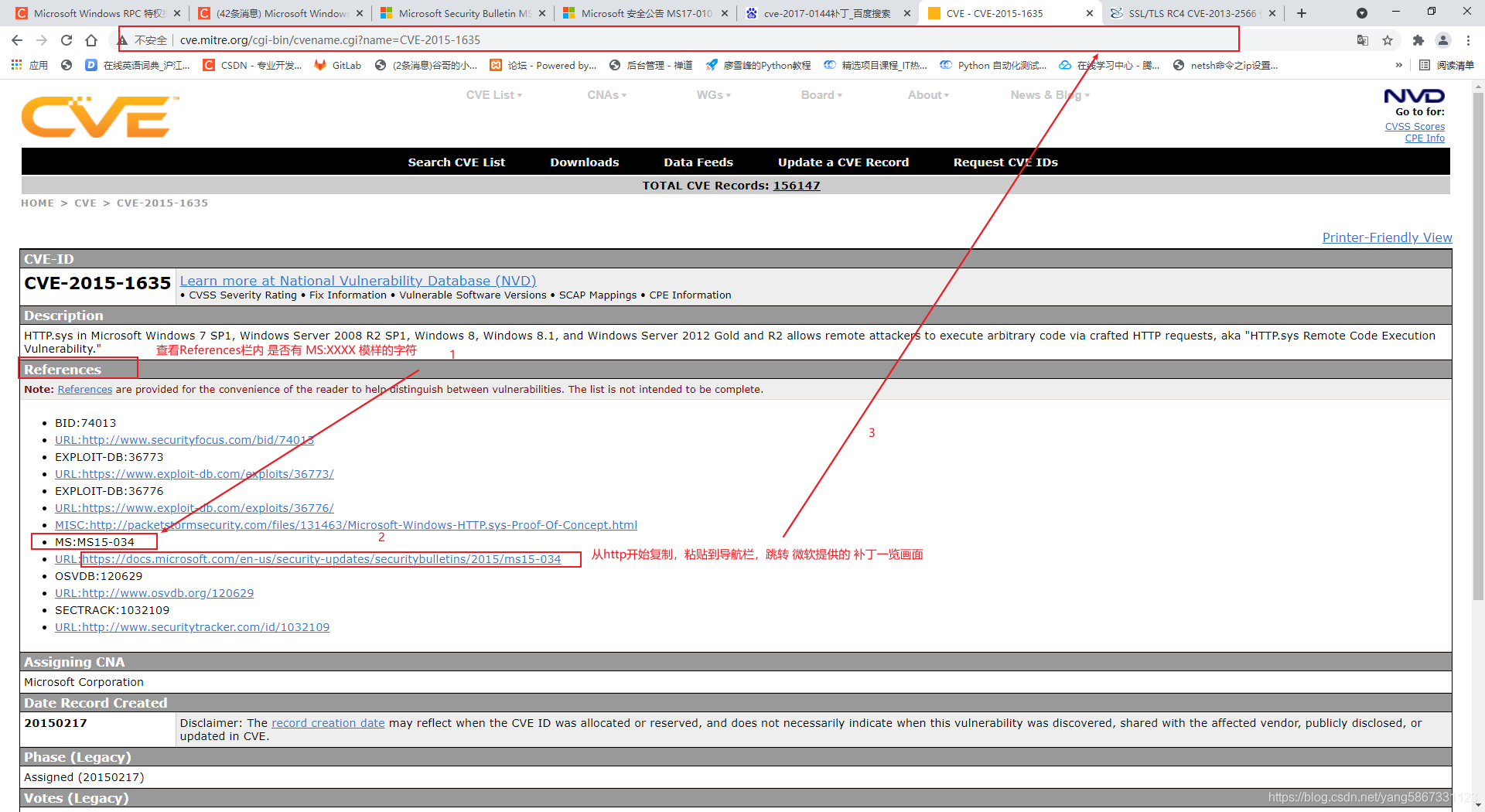Click the browser forward arrow
The height and width of the screenshot is (812, 1485).
pos(42,40)
